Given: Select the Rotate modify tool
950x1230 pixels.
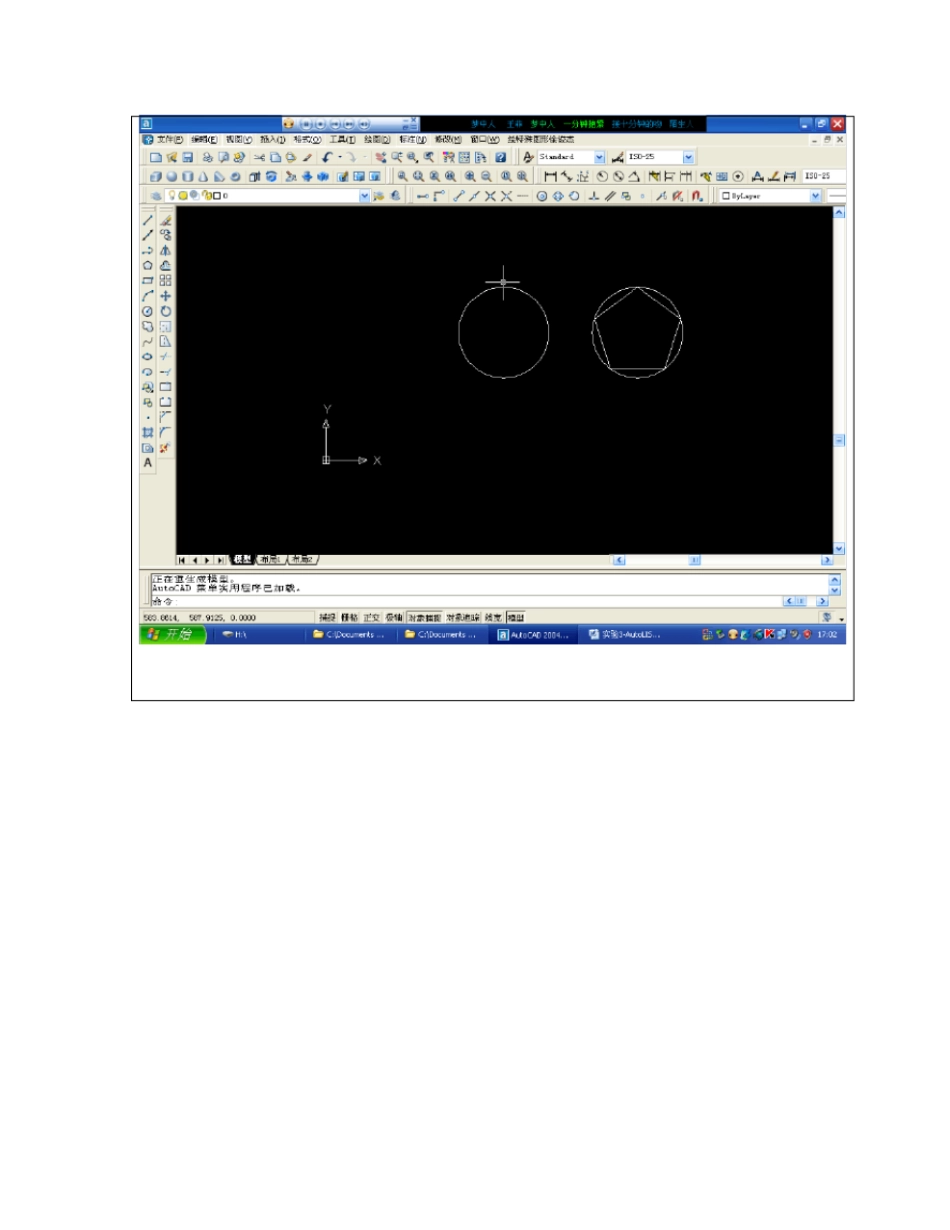Looking at the screenshot, I should click(166, 311).
